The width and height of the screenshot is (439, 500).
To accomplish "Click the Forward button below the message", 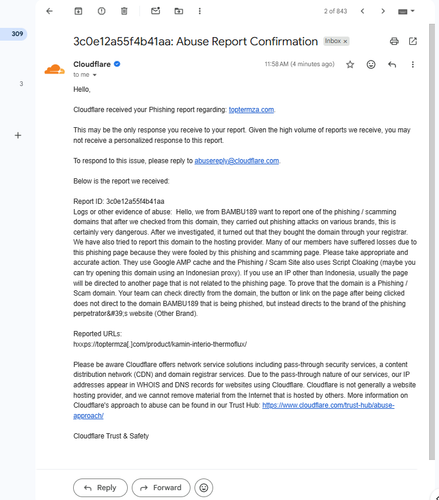I will (161, 488).
